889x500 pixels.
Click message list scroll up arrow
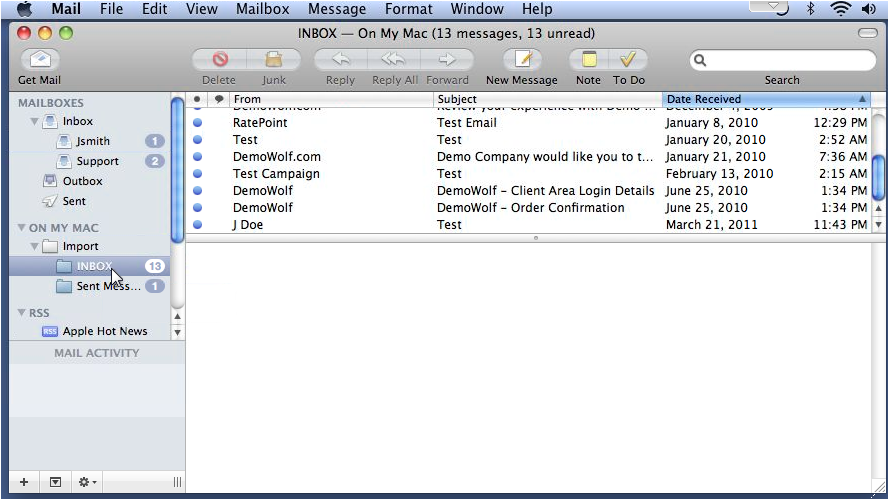click(878, 209)
